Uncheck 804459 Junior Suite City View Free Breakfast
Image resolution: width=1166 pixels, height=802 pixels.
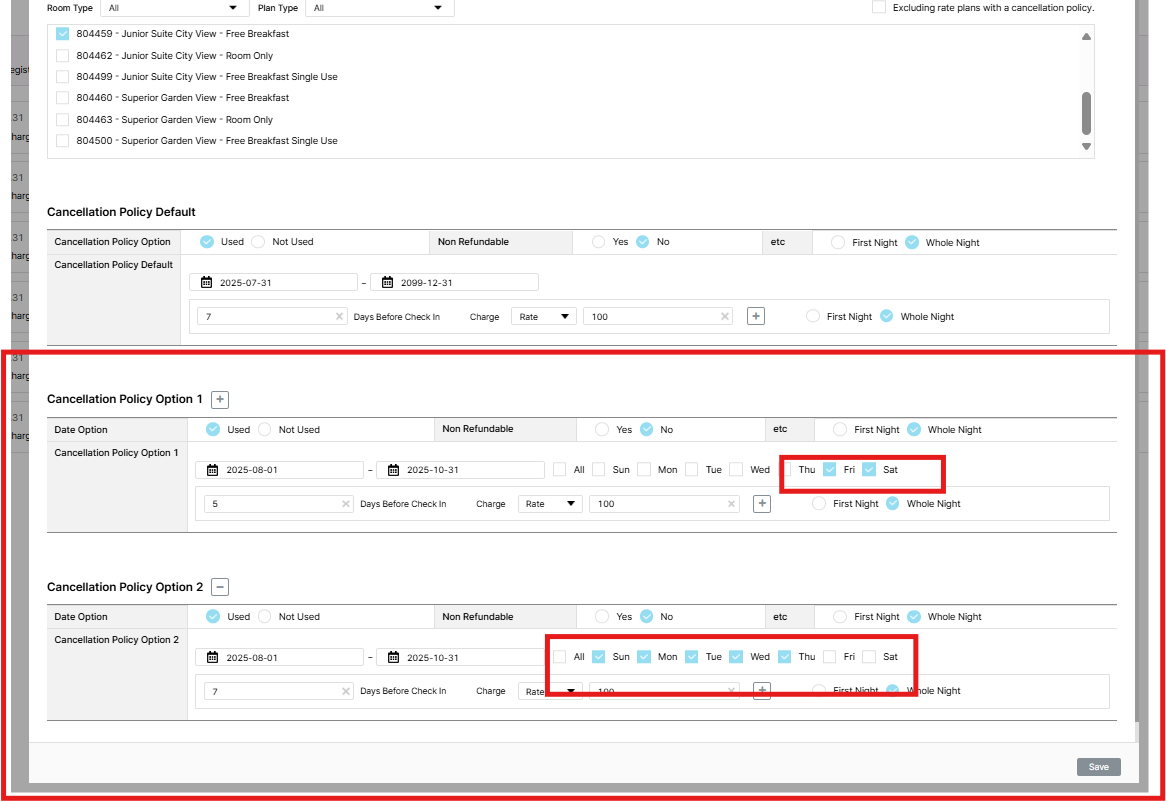coord(62,33)
